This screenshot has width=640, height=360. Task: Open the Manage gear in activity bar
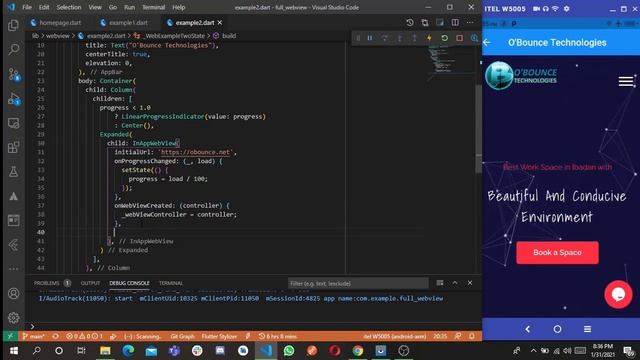(x=13, y=318)
